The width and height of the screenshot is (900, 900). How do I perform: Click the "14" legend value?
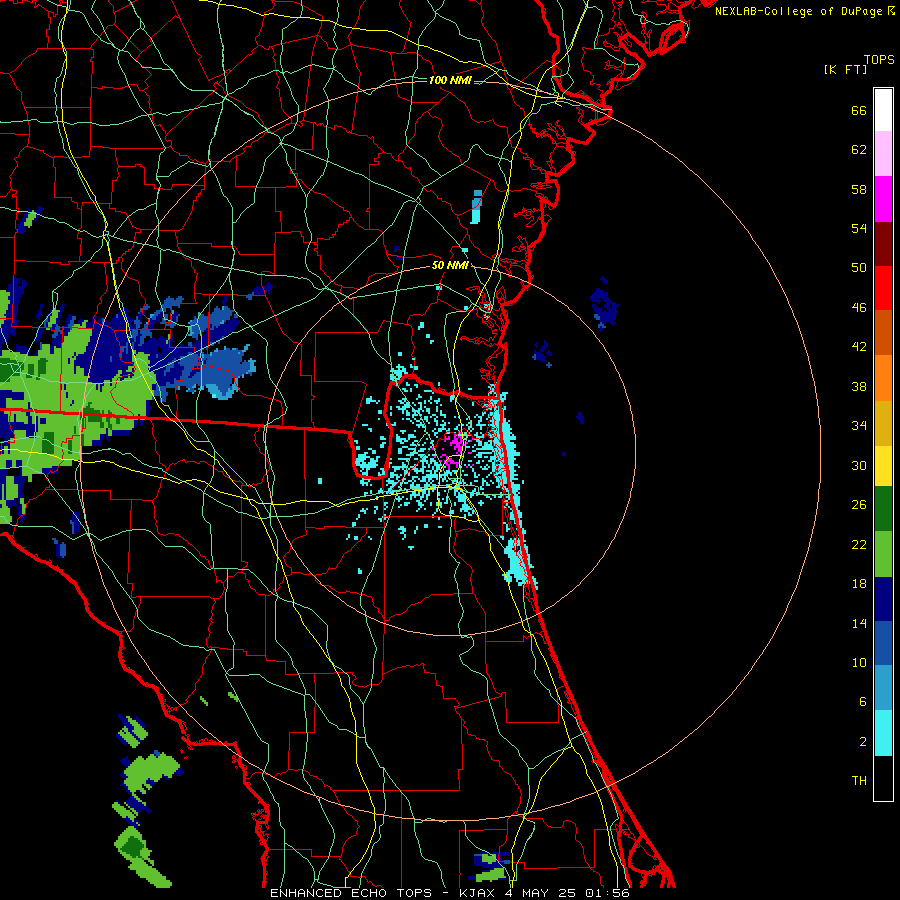point(859,623)
